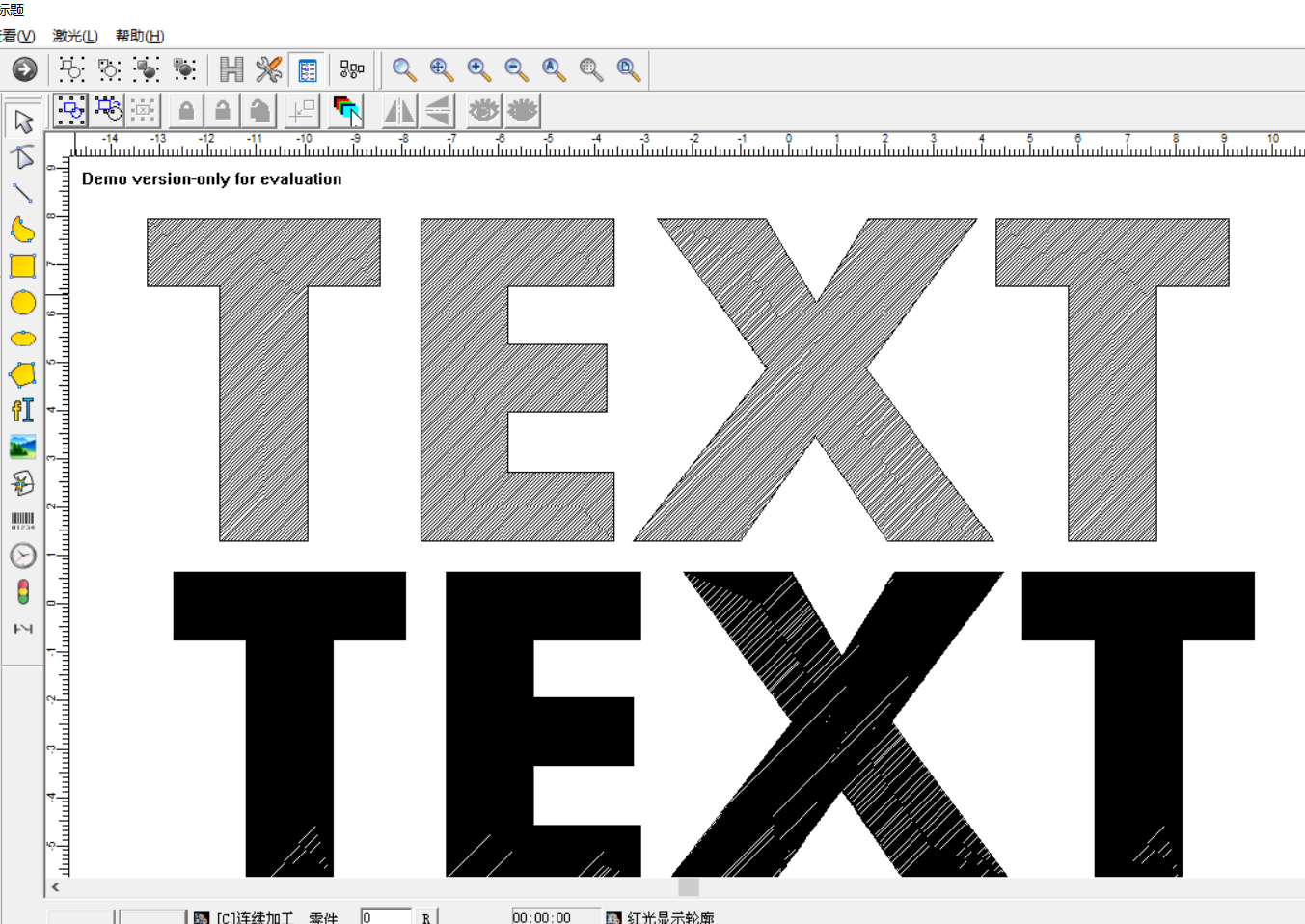
Task: Open the 帮助(H) menu
Action: pos(140,36)
